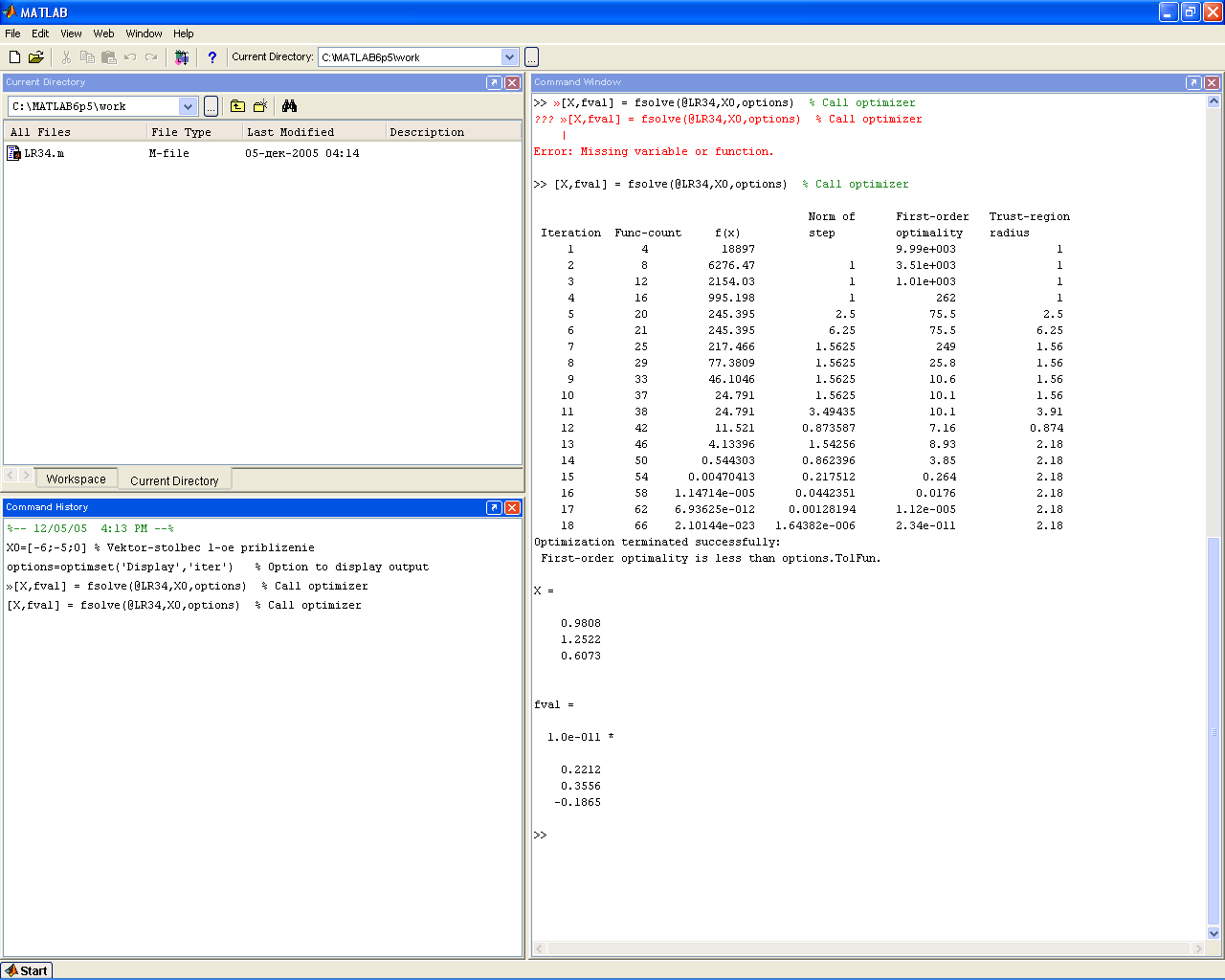The height and width of the screenshot is (980, 1225).
Task: Click browse button in Current Directory panel
Action: (x=211, y=106)
